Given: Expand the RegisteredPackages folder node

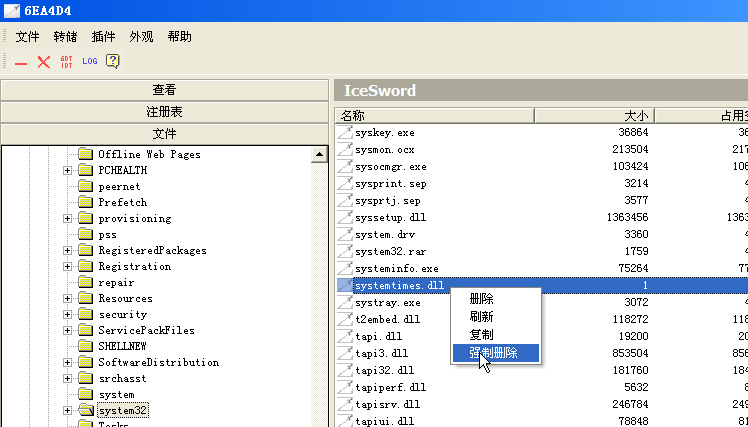Looking at the screenshot, I should point(67,250).
